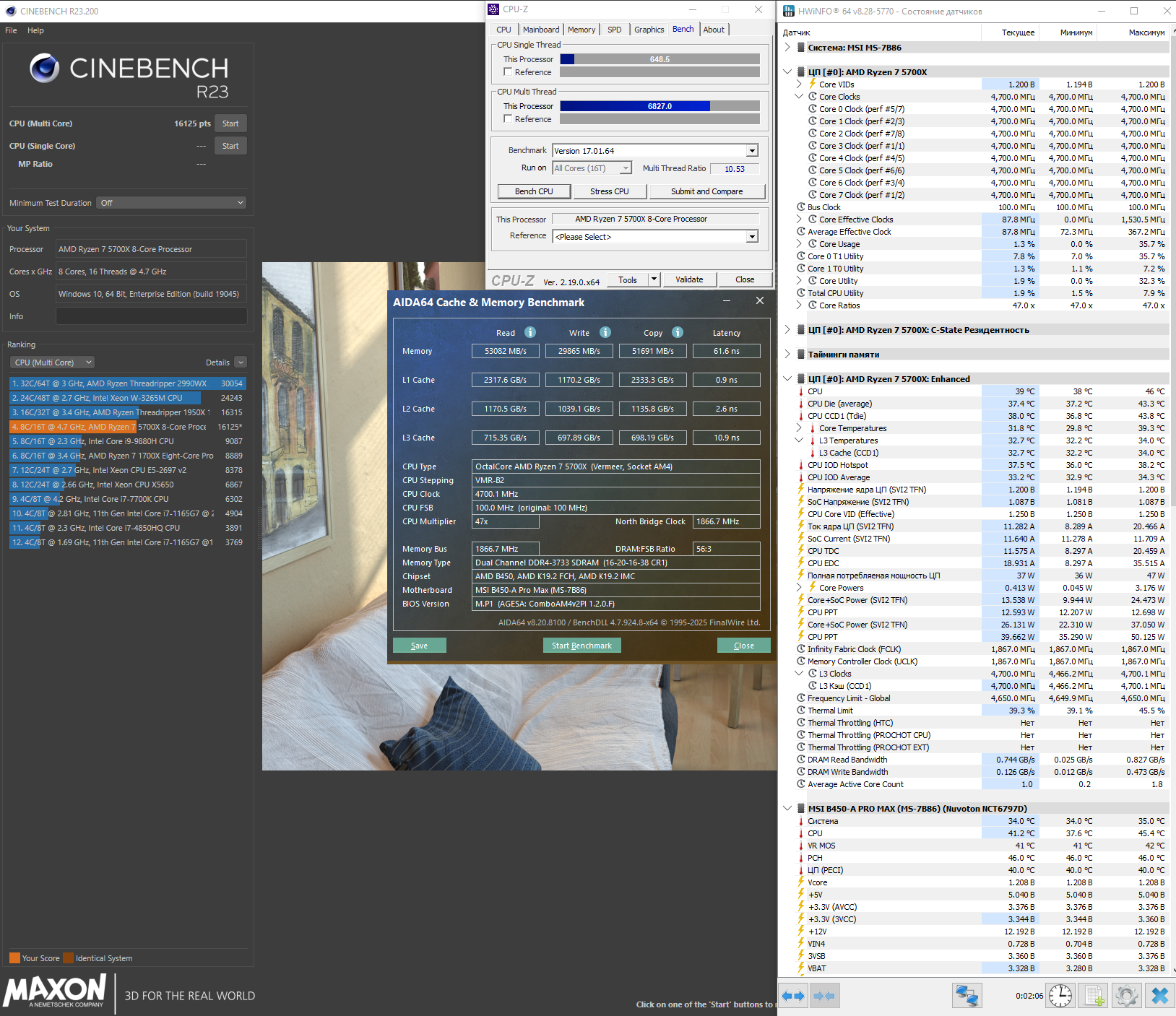Click the lightning icon beside VBAT
This screenshot has width=1176, height=1016.
click(801, 968)
